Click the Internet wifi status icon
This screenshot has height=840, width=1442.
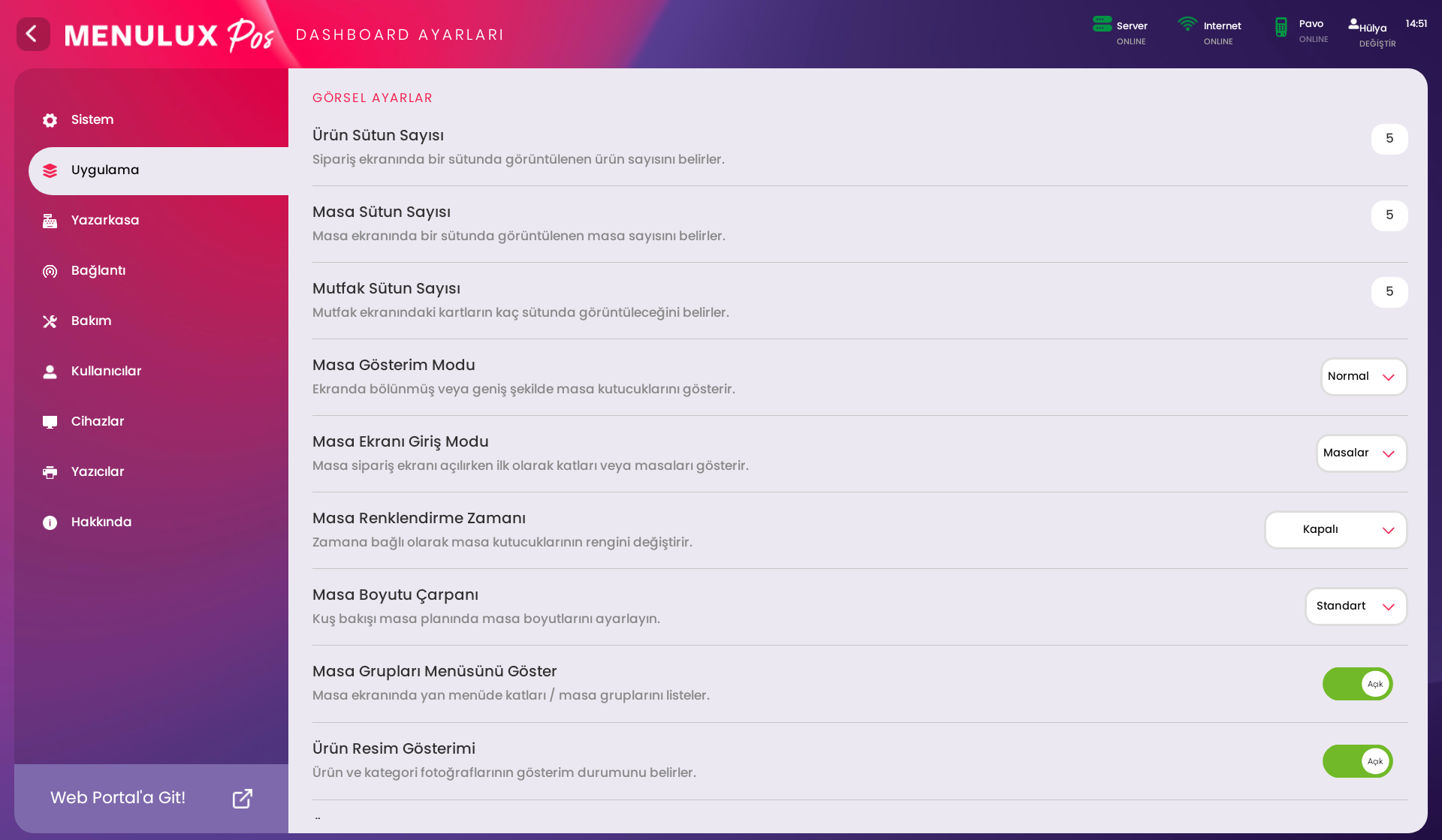pyautogui.click(x=1187, y=24)
